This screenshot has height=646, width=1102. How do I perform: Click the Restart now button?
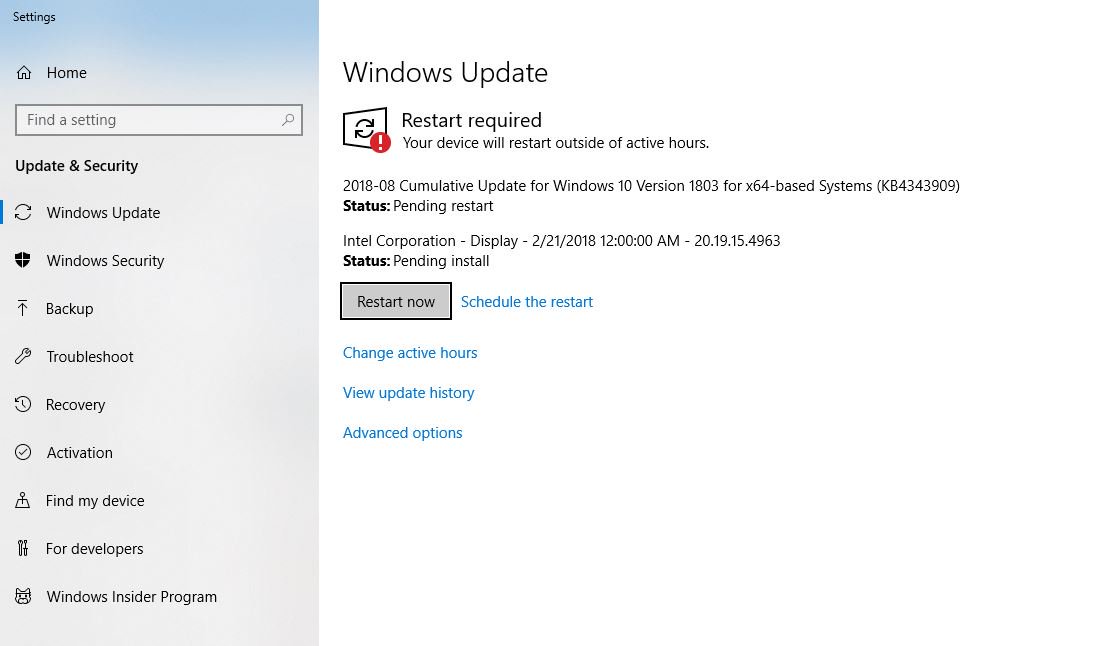tap(396, 301)
